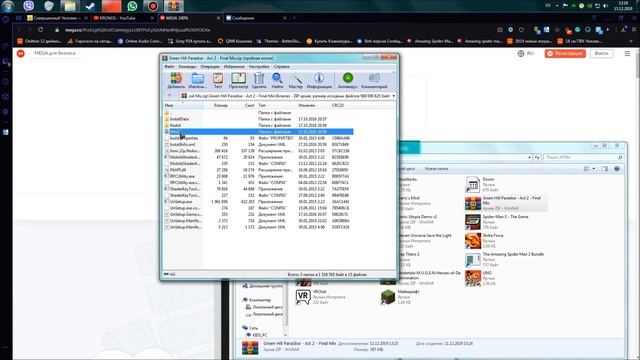Image resolution: width=640 pixels, height=360 pixels.
Task: Open the Команды menu in WinRAR
Action: pyautogui.click(x=187, y=67)
